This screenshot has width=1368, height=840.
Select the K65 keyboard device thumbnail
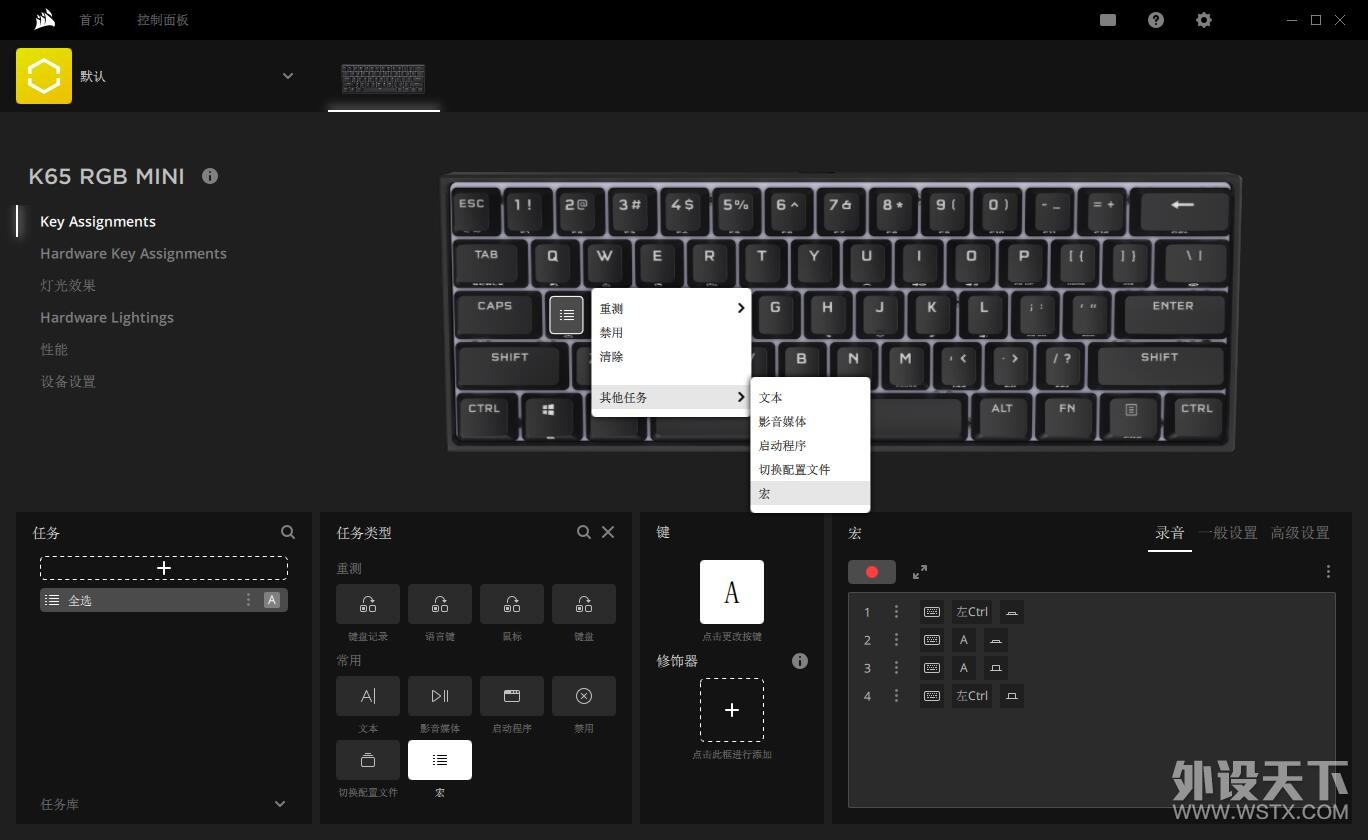click(x=383, y=79)
